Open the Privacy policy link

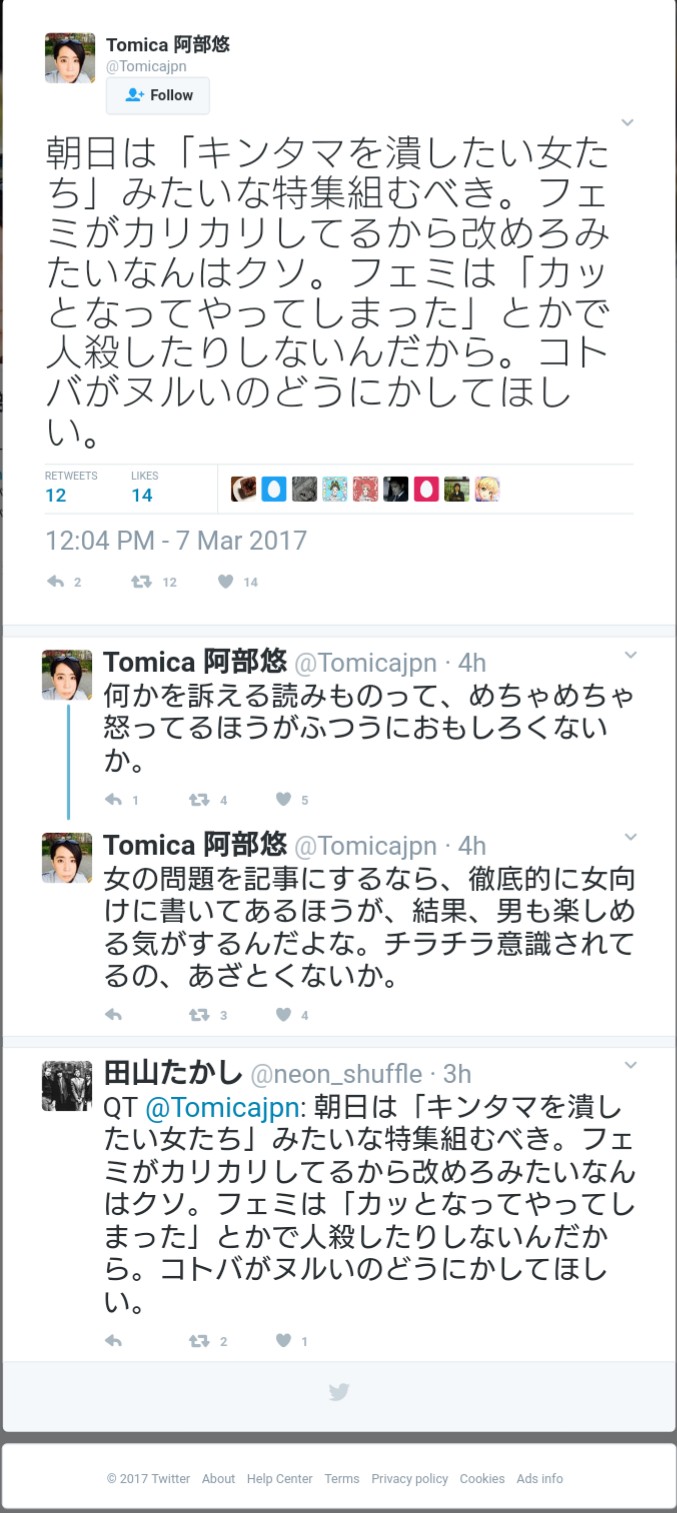(x=409, y=1479)
